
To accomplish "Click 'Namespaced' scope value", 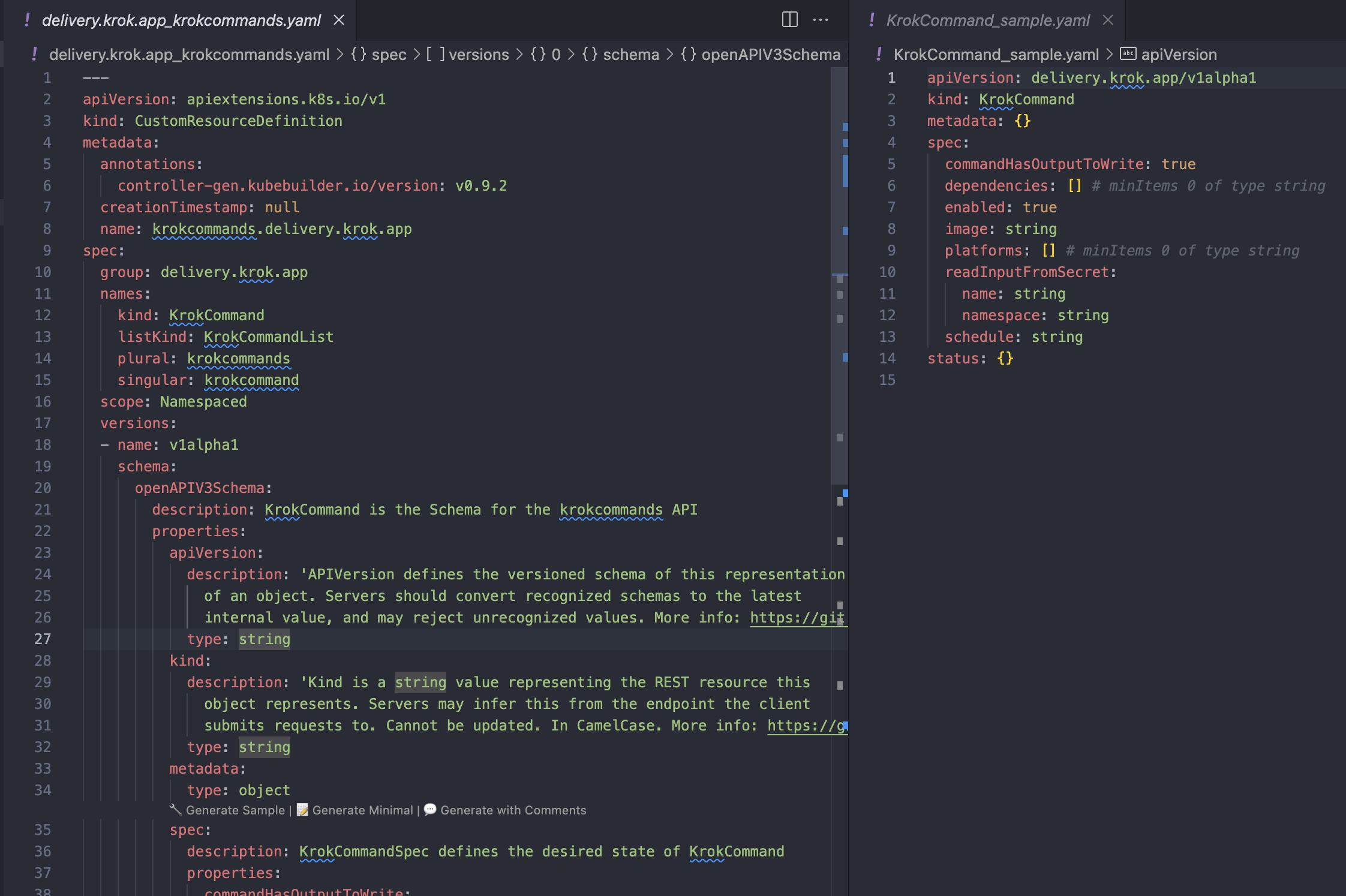I will pos(203,402).
